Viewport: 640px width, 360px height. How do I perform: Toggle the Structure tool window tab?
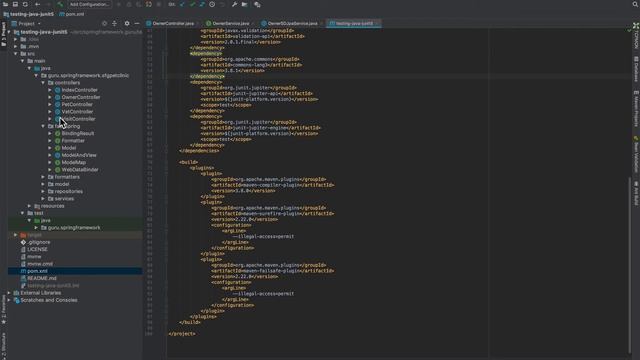coord(4,345)
